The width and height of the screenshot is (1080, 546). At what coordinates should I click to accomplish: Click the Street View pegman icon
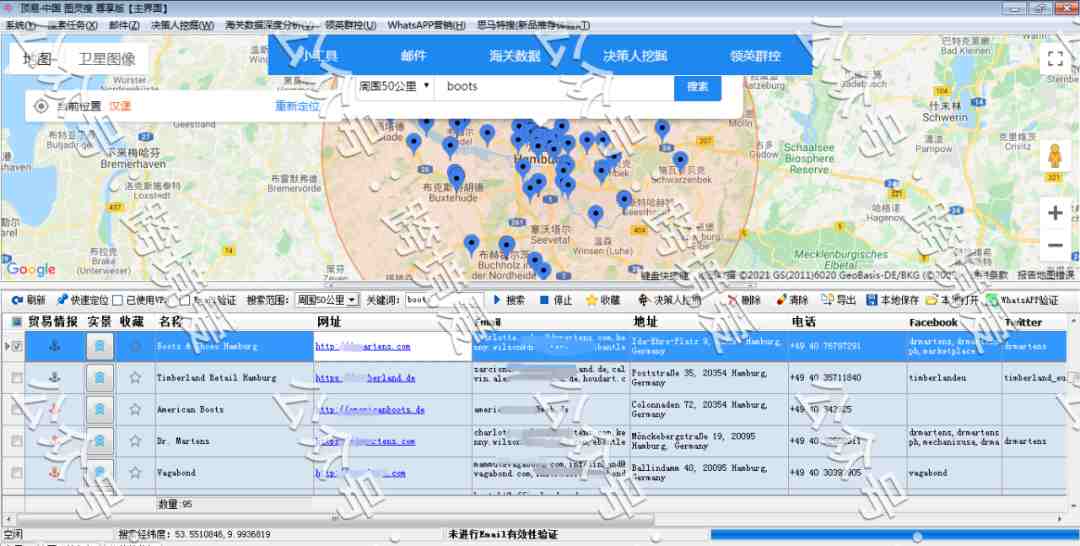[1055, 157]
